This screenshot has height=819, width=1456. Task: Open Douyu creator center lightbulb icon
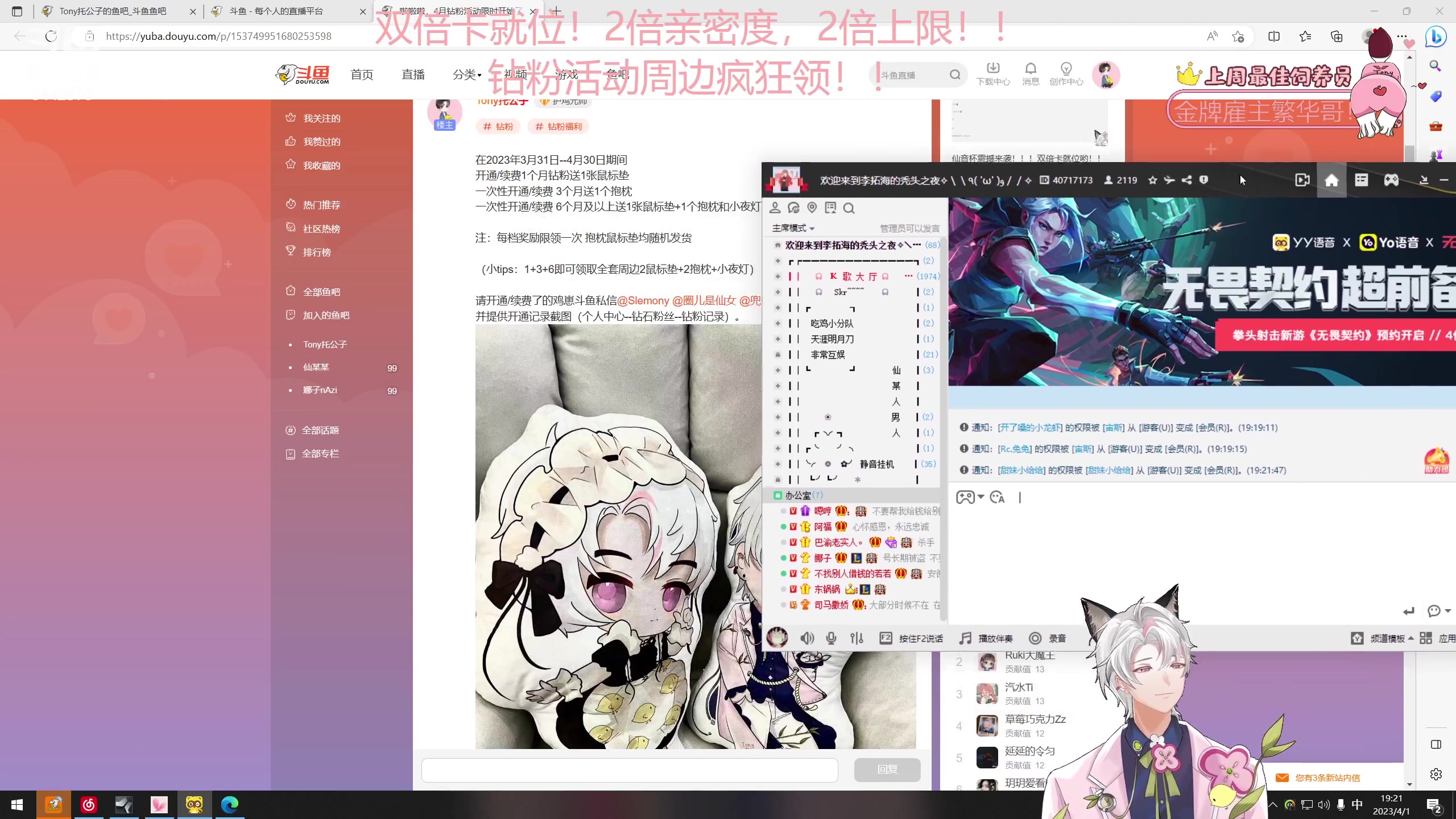point(1066,75)
